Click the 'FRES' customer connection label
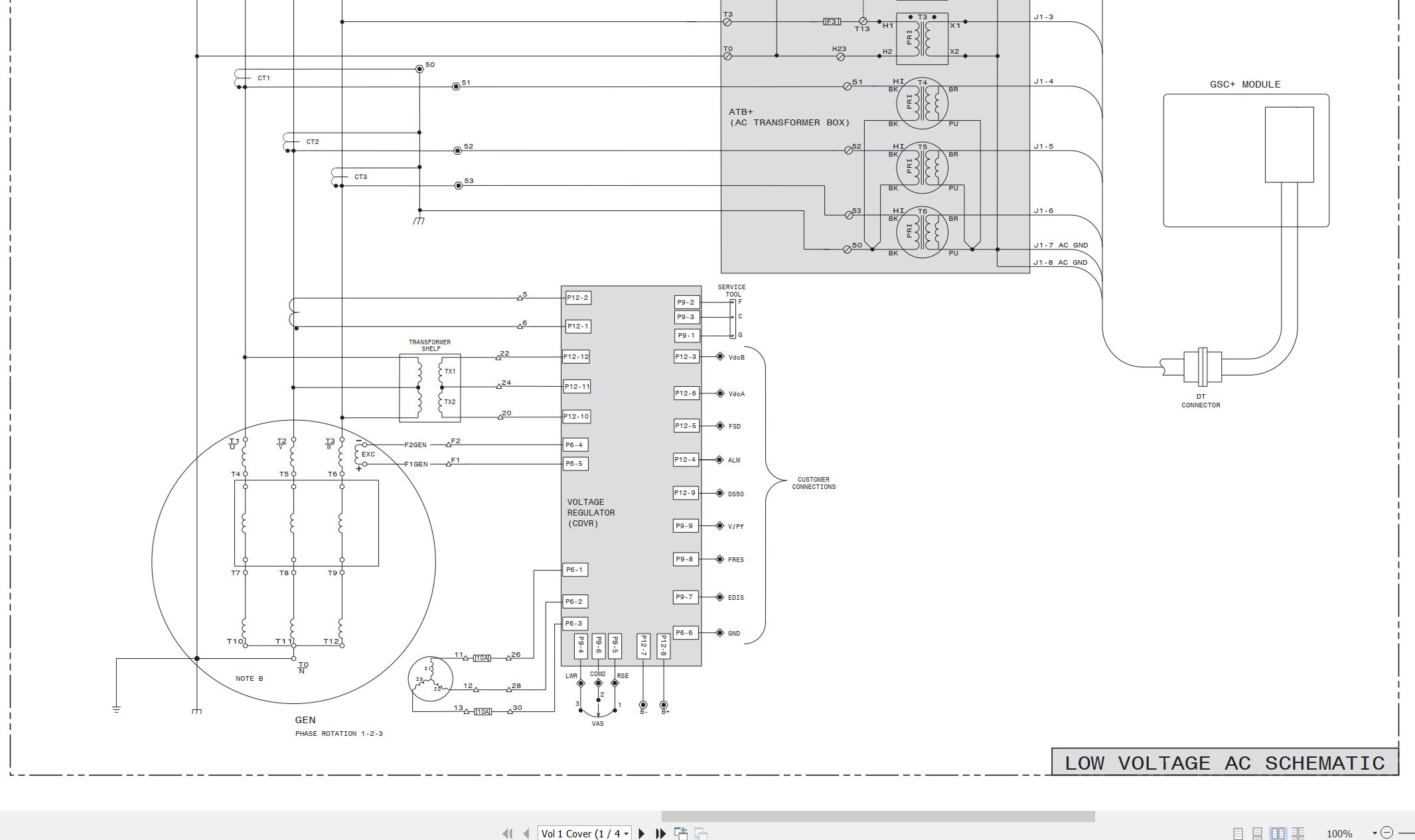Screen dimensions: 1415x840 [x=736, y=560]
